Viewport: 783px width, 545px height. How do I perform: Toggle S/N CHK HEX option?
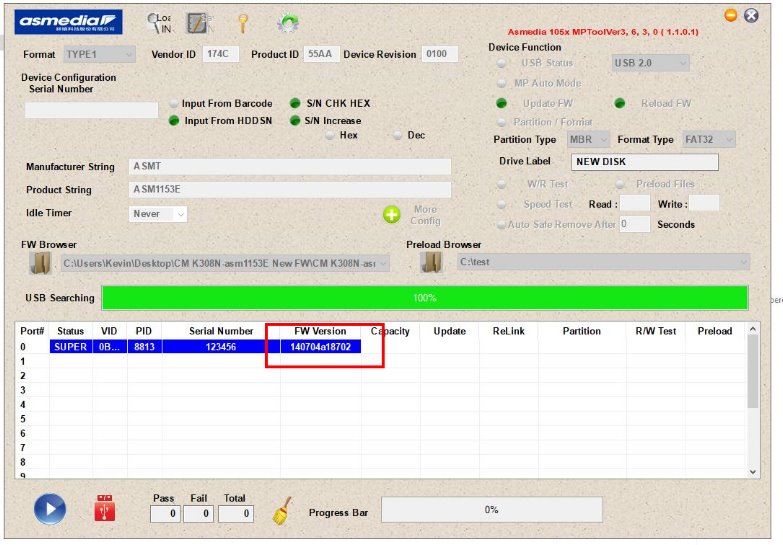pyautogui.click(x=295, y=103)
